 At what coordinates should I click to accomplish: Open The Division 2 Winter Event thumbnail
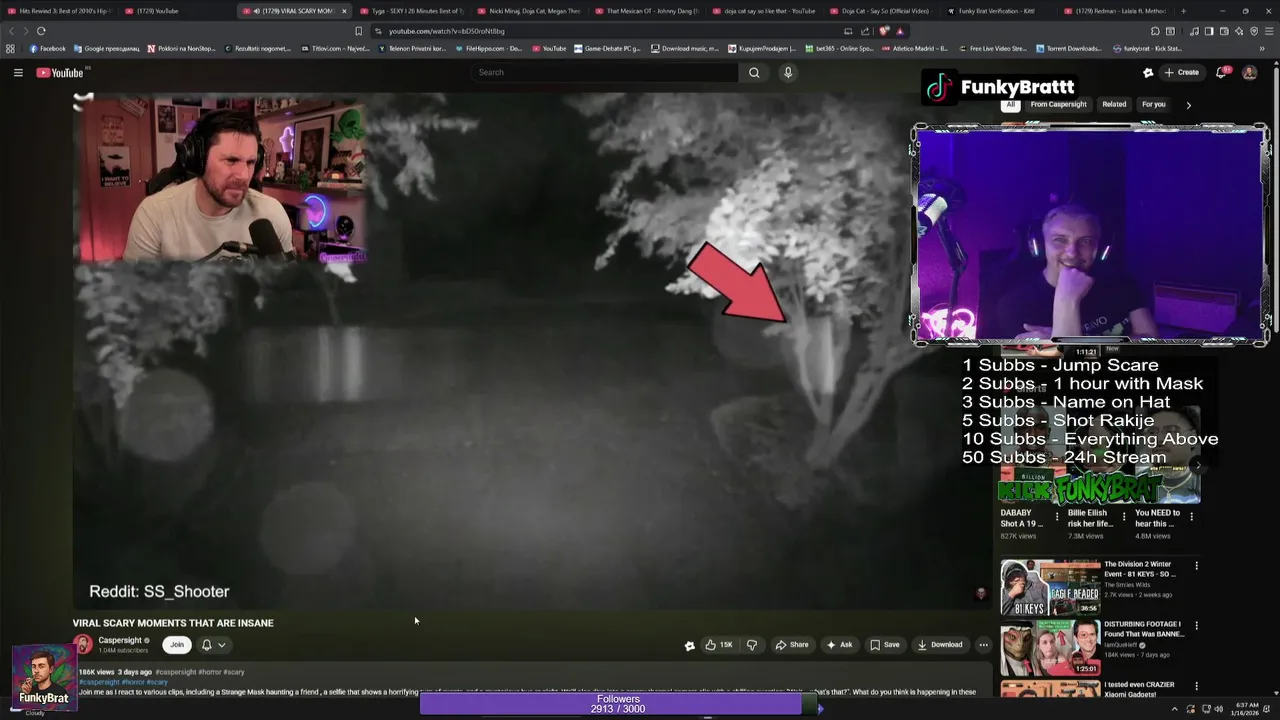click(x=1050, y=587)
